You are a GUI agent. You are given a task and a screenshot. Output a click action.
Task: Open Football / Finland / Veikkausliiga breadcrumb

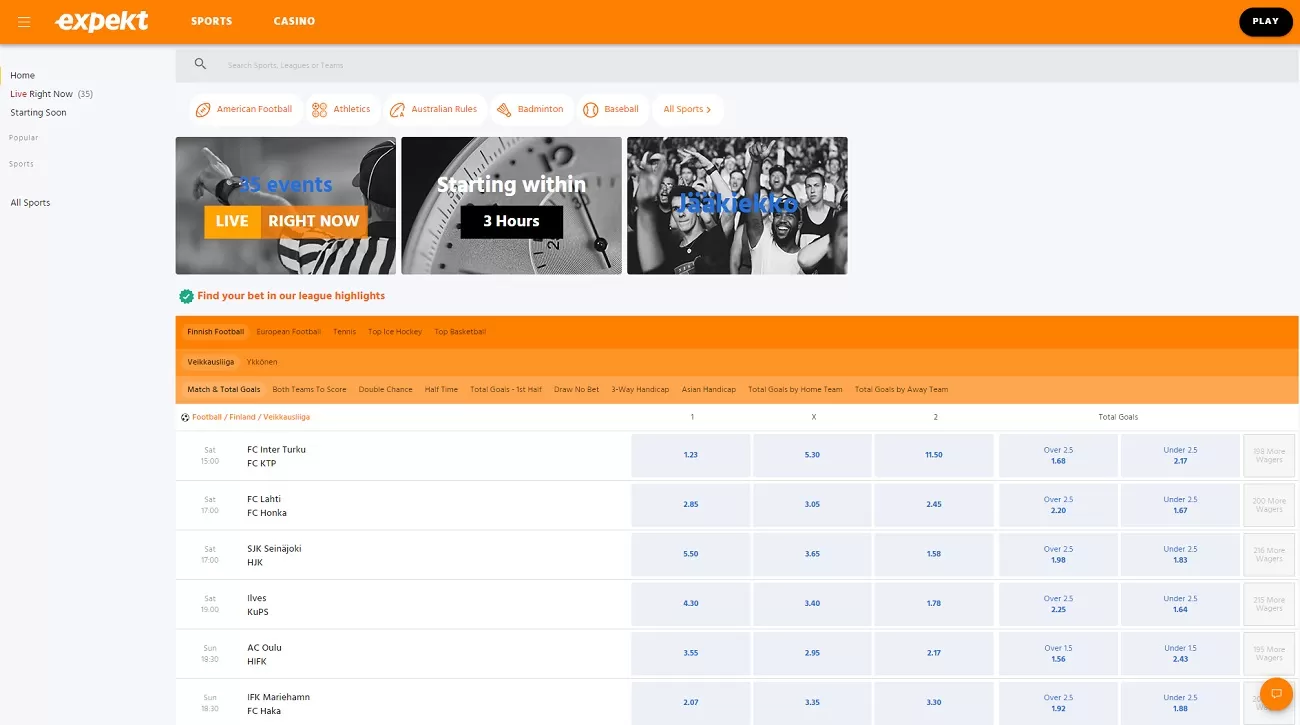251,417
